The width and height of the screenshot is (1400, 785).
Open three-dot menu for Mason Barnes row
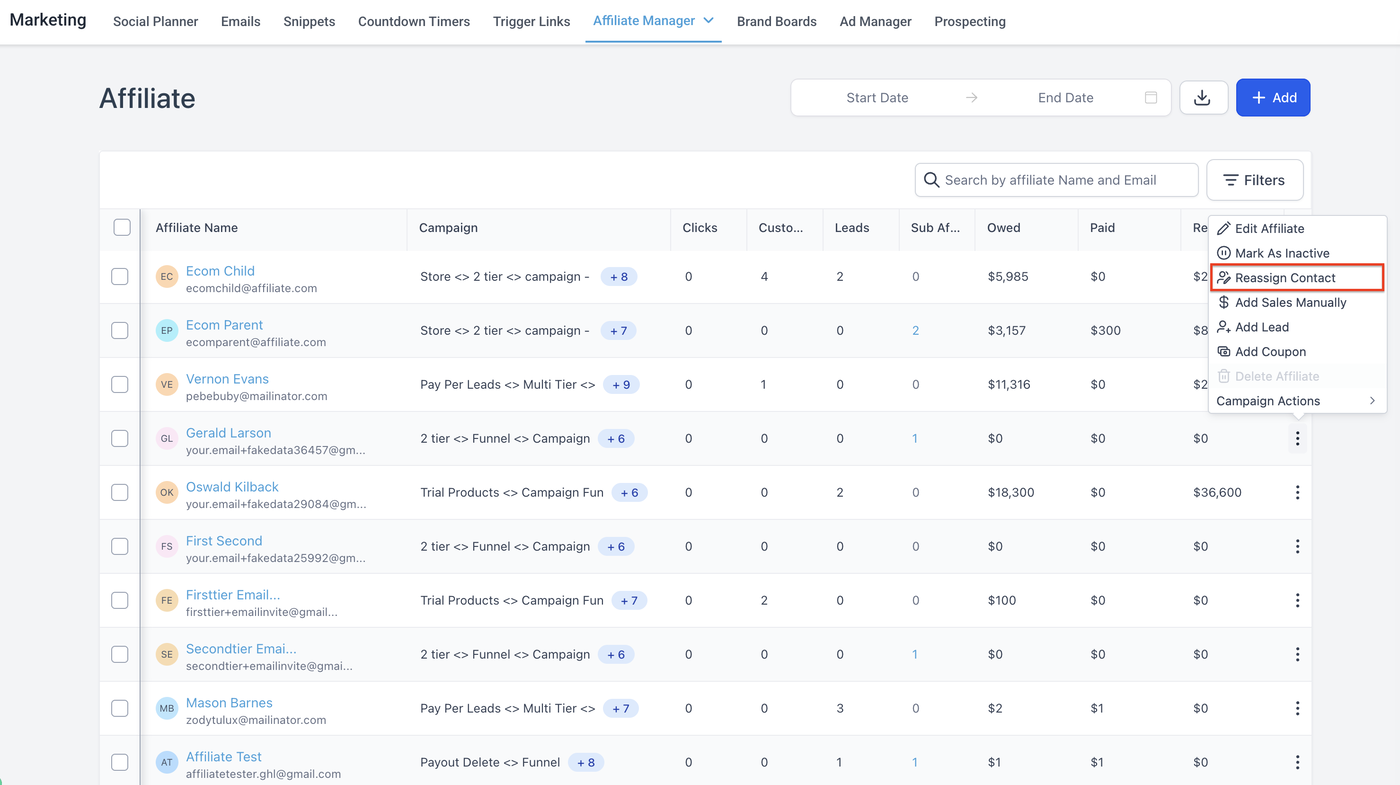coord(1297,708)
